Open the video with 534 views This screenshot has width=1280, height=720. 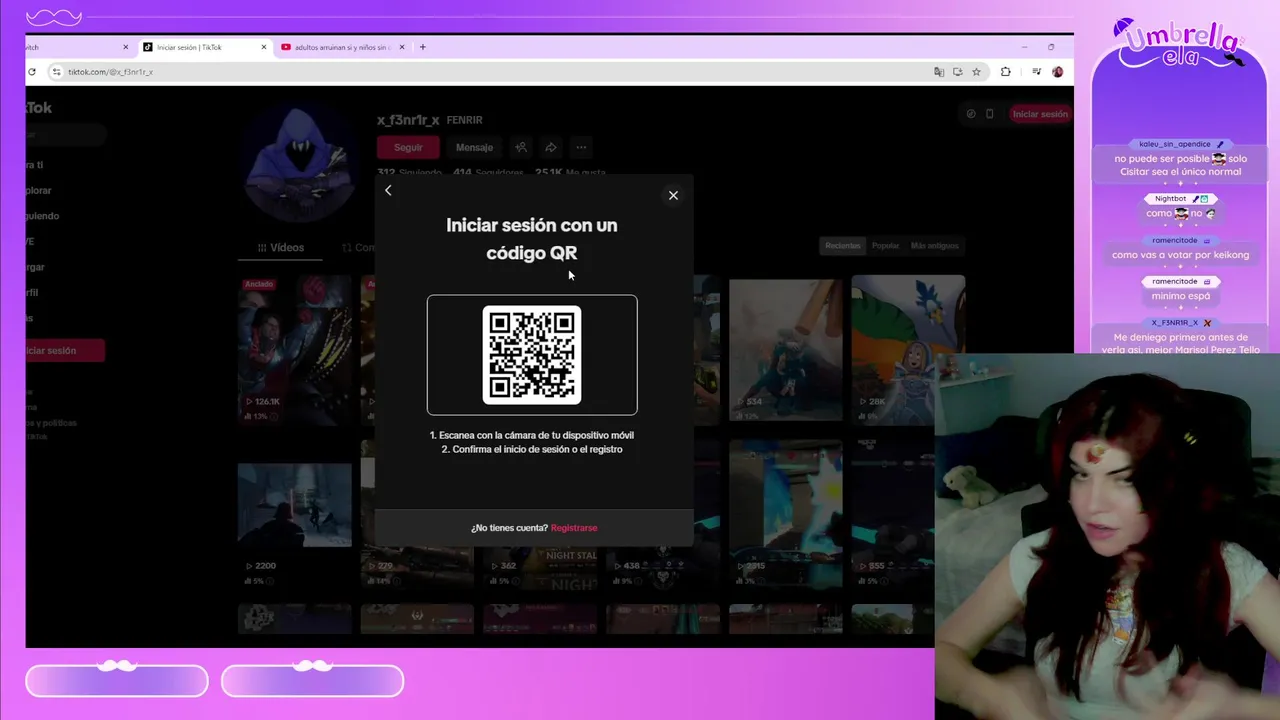pyautogui.click(x=786, y=350)
